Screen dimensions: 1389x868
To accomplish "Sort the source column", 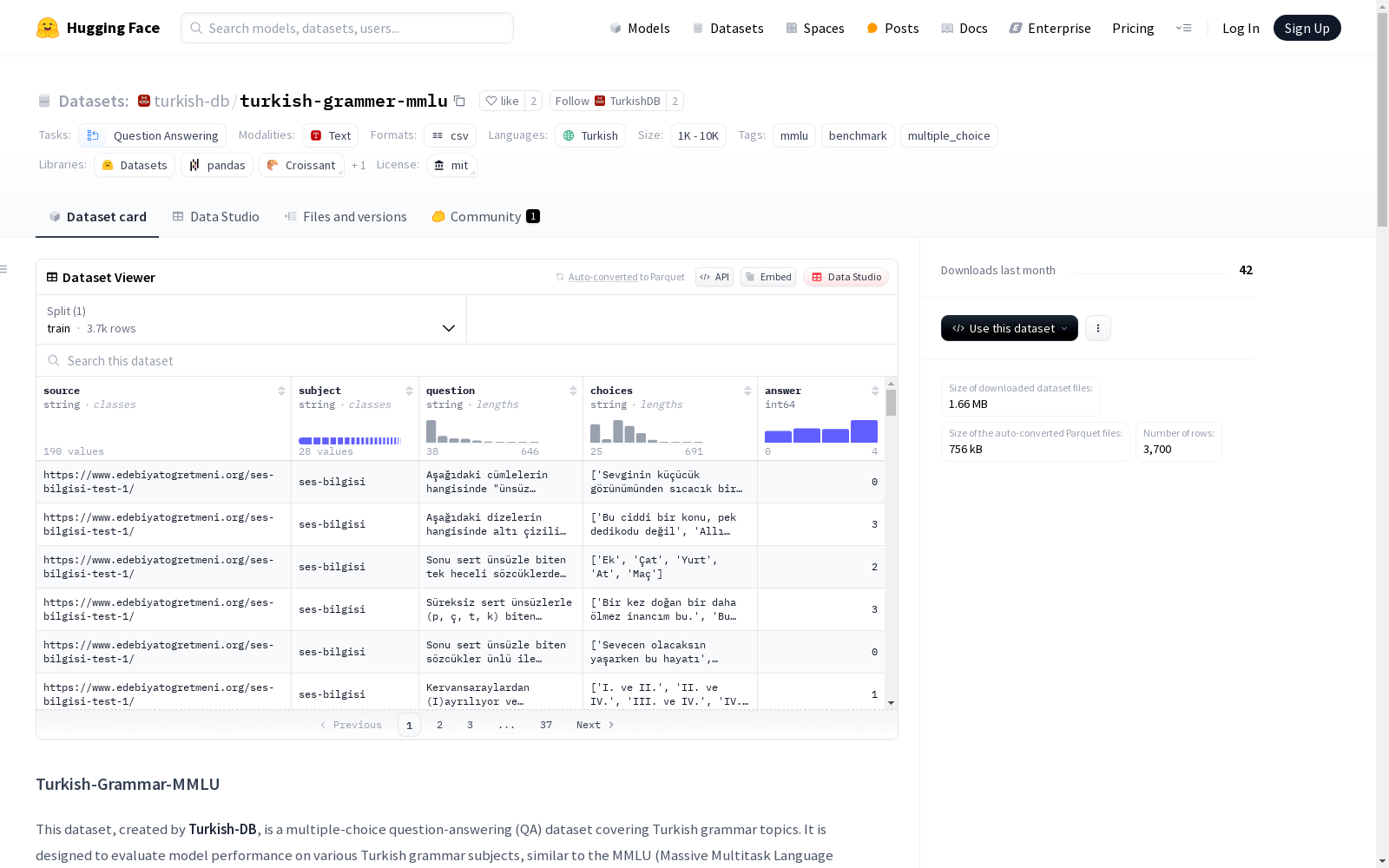I will click(281, 391).
